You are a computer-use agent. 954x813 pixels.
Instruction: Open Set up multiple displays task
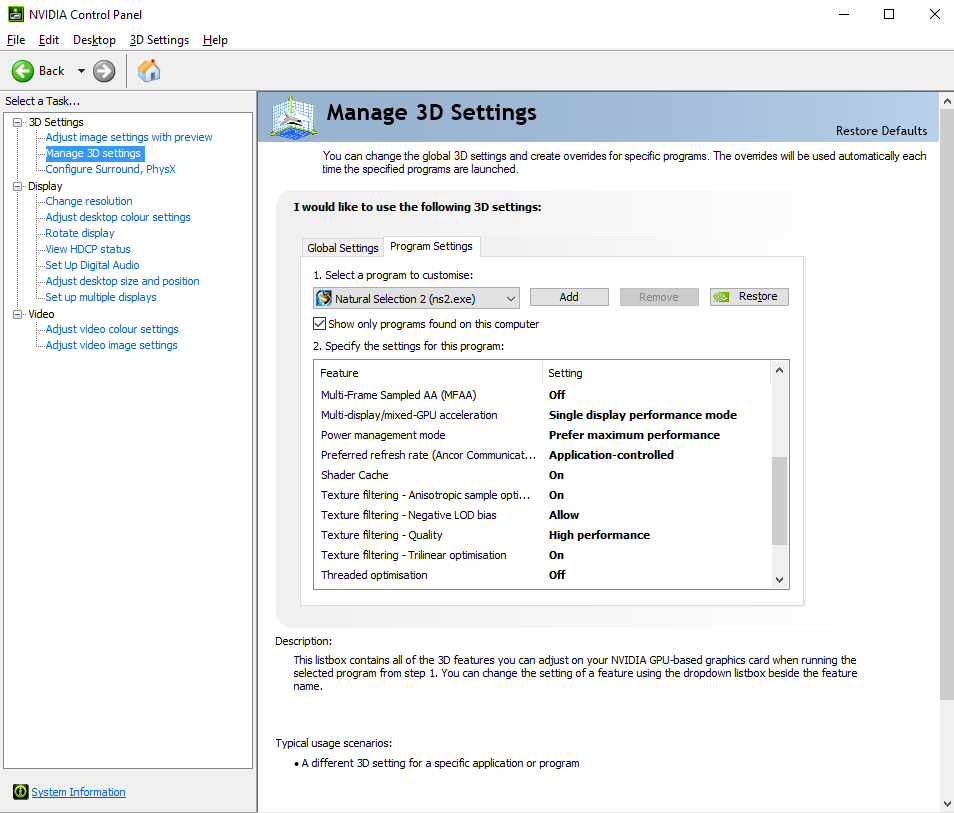tap(101, 297)
